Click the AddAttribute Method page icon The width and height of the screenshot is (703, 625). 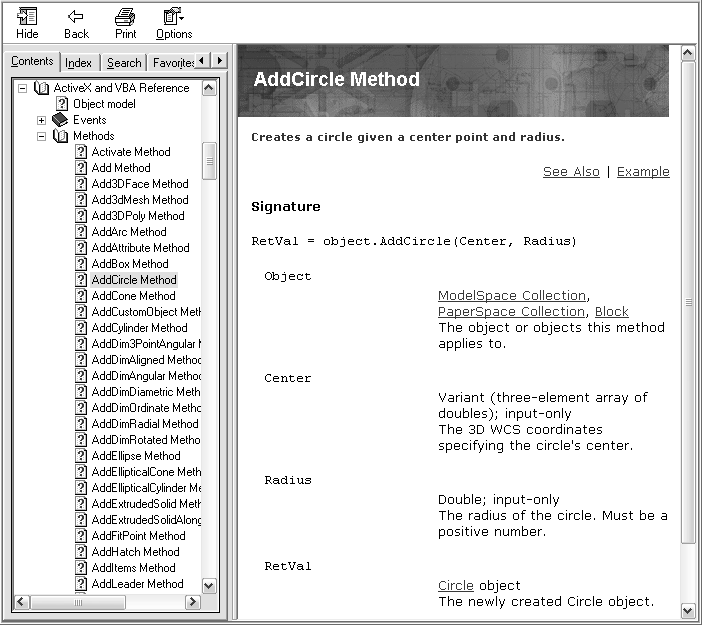81,248
